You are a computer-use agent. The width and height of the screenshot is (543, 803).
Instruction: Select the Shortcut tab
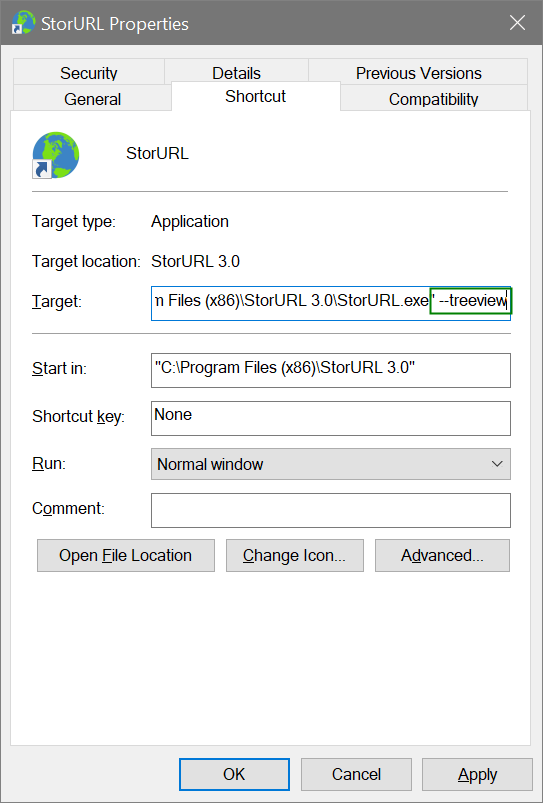point(256,96)
